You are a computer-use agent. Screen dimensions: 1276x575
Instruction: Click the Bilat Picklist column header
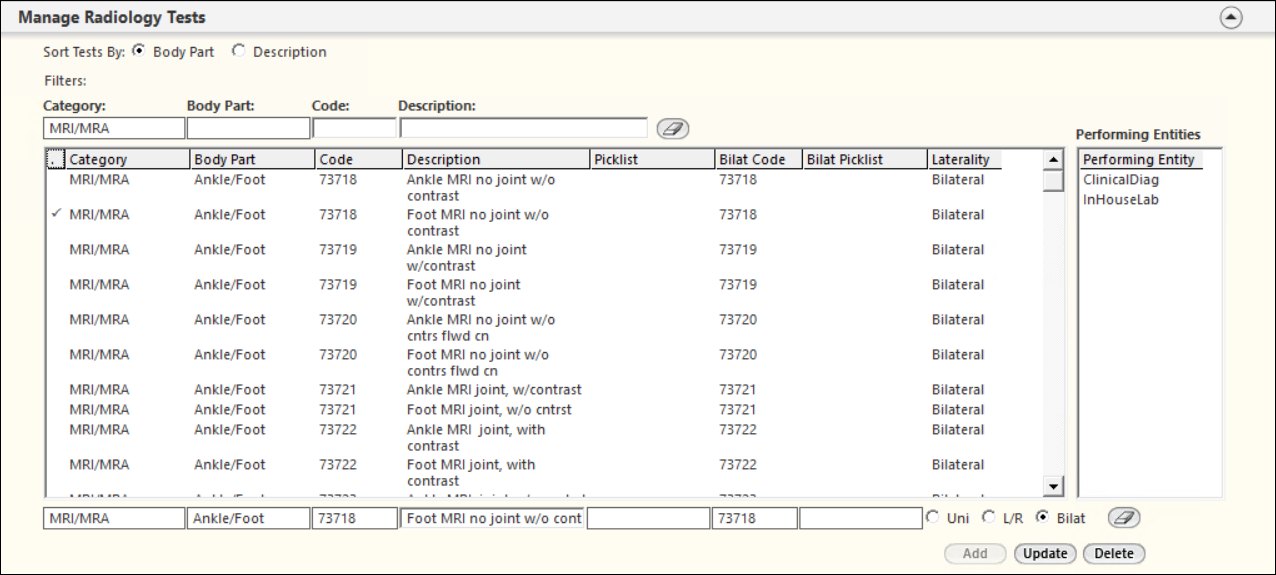click(865, 159)
